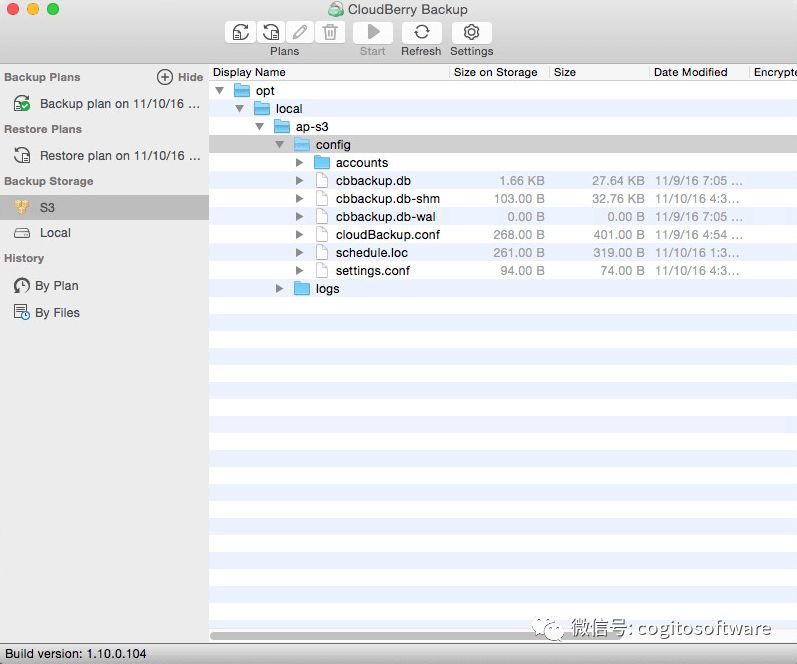
Task: Select S3 backup storage
Action: pyautogui.click(x=104, y=207)
